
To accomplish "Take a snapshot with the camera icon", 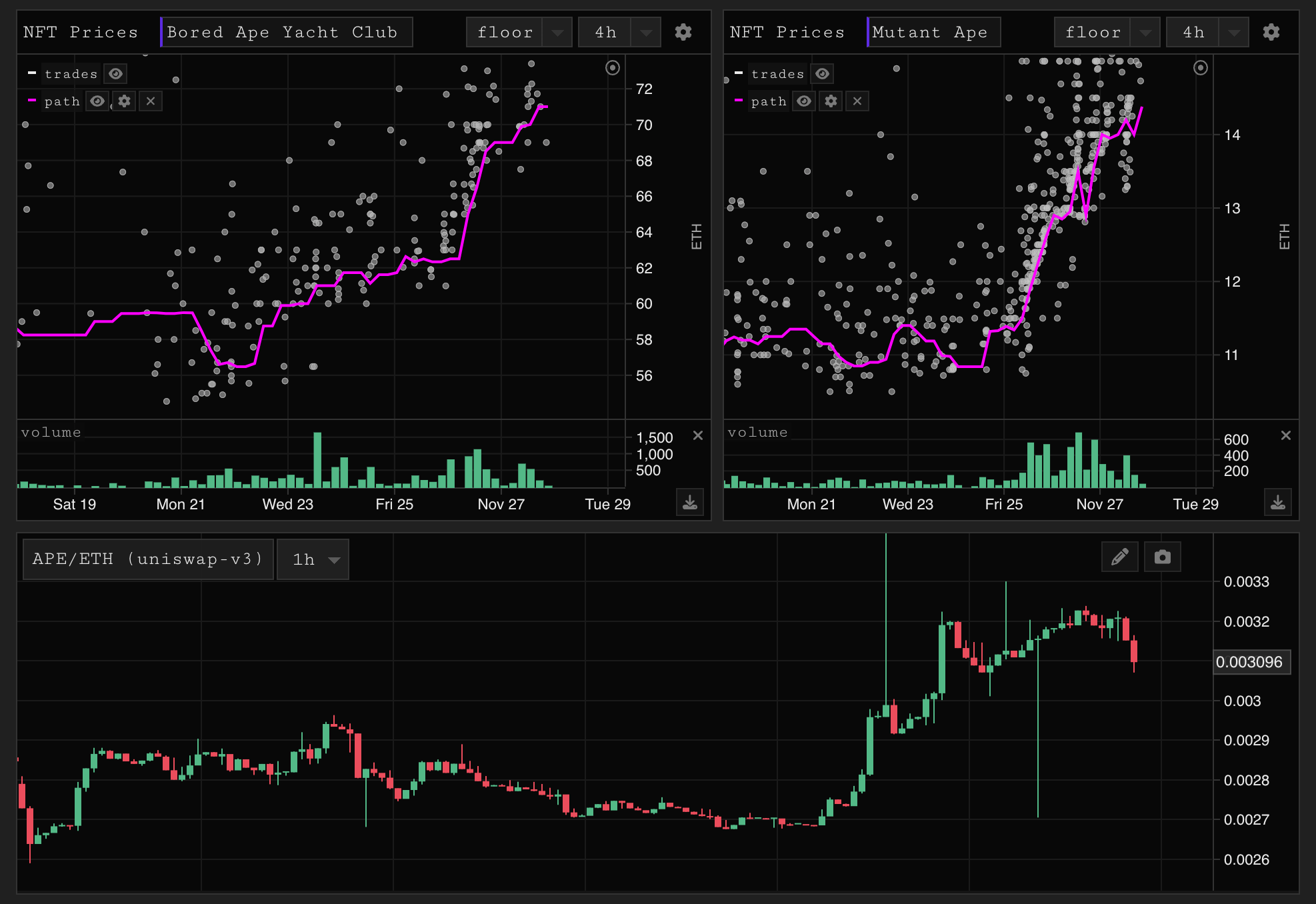I will 1162,557.
